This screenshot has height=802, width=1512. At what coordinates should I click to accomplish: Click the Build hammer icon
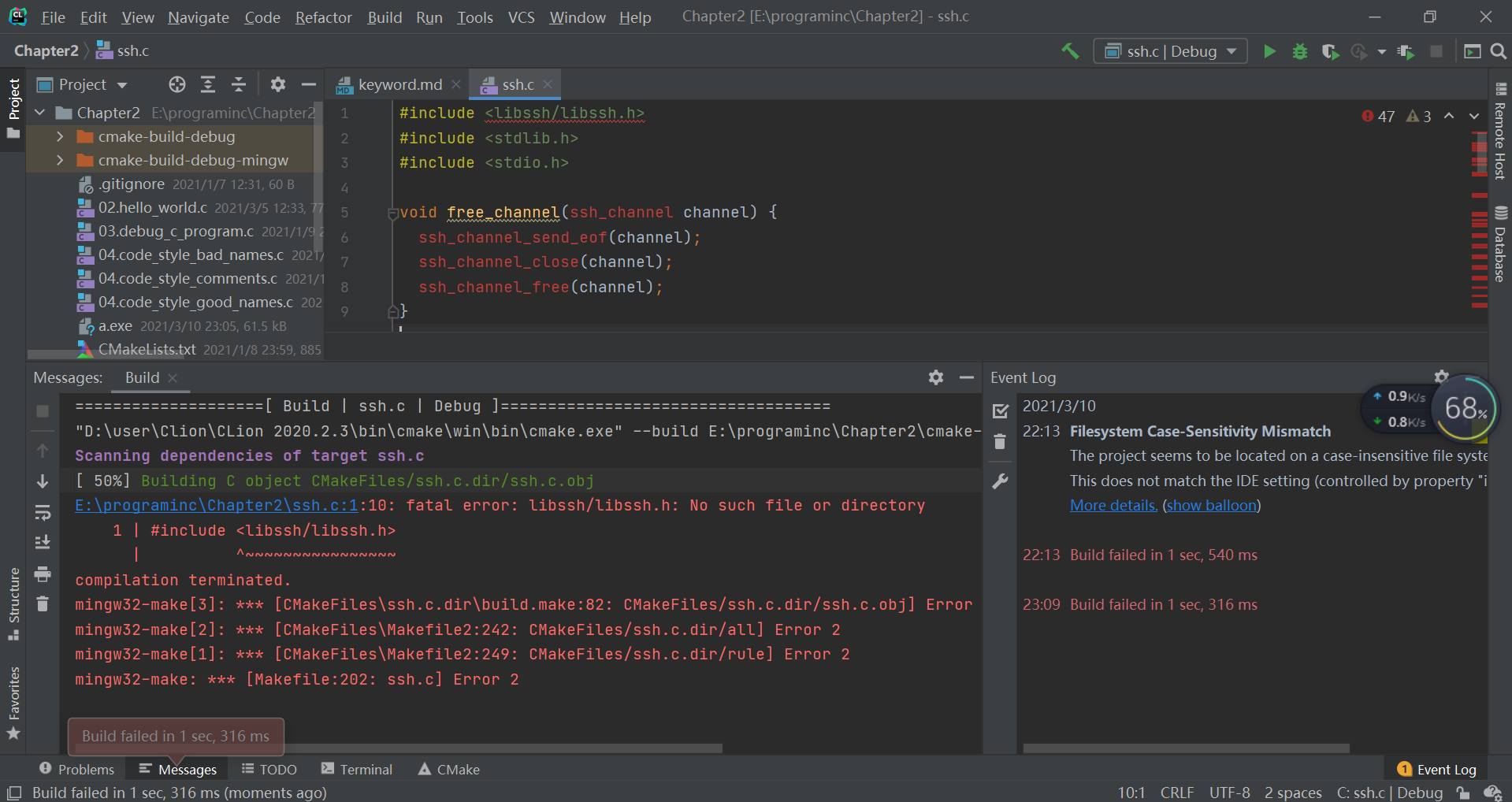(x=1070, y=51)
